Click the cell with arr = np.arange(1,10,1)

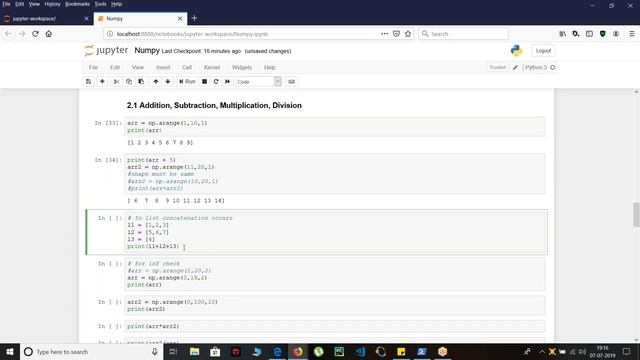(335, 127)
